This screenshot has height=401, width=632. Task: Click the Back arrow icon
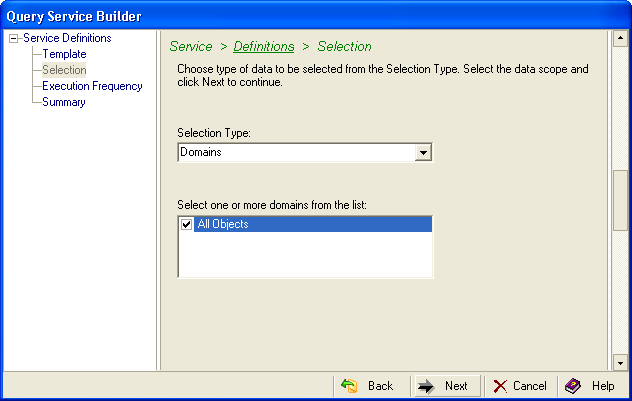pyautogui.click(x=349, y=386)
